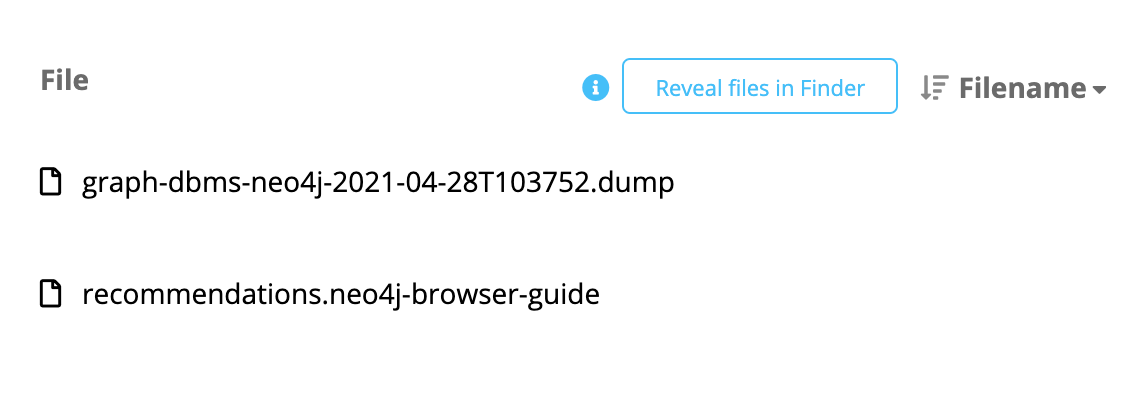Click the document icon beside recommendations guide
The image size is (1138, 400).
tap(49, 293)
